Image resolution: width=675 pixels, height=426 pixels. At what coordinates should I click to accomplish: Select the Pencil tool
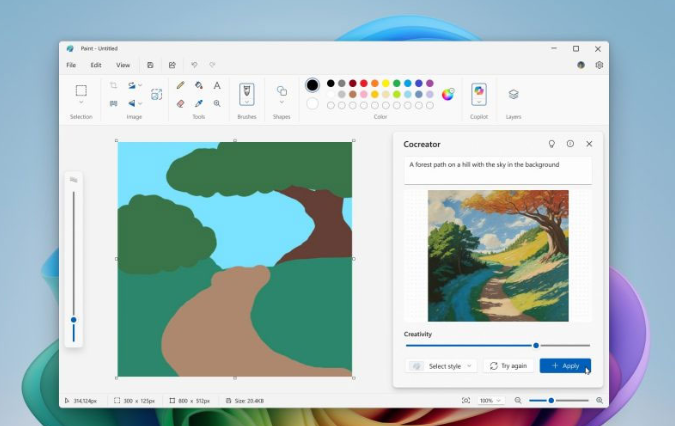(180, 86)
